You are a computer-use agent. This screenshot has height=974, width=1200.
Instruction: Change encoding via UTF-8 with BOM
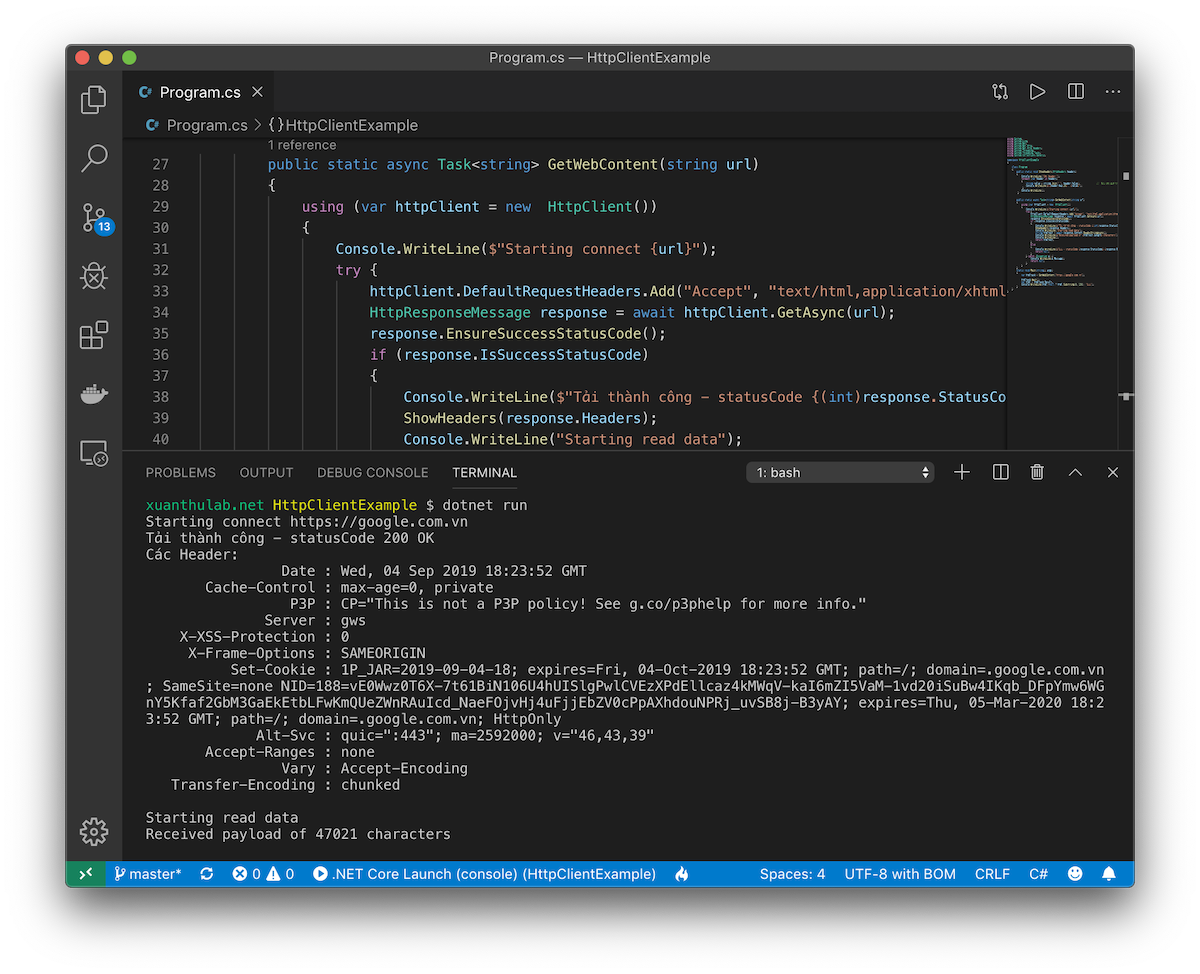[900, 873]
